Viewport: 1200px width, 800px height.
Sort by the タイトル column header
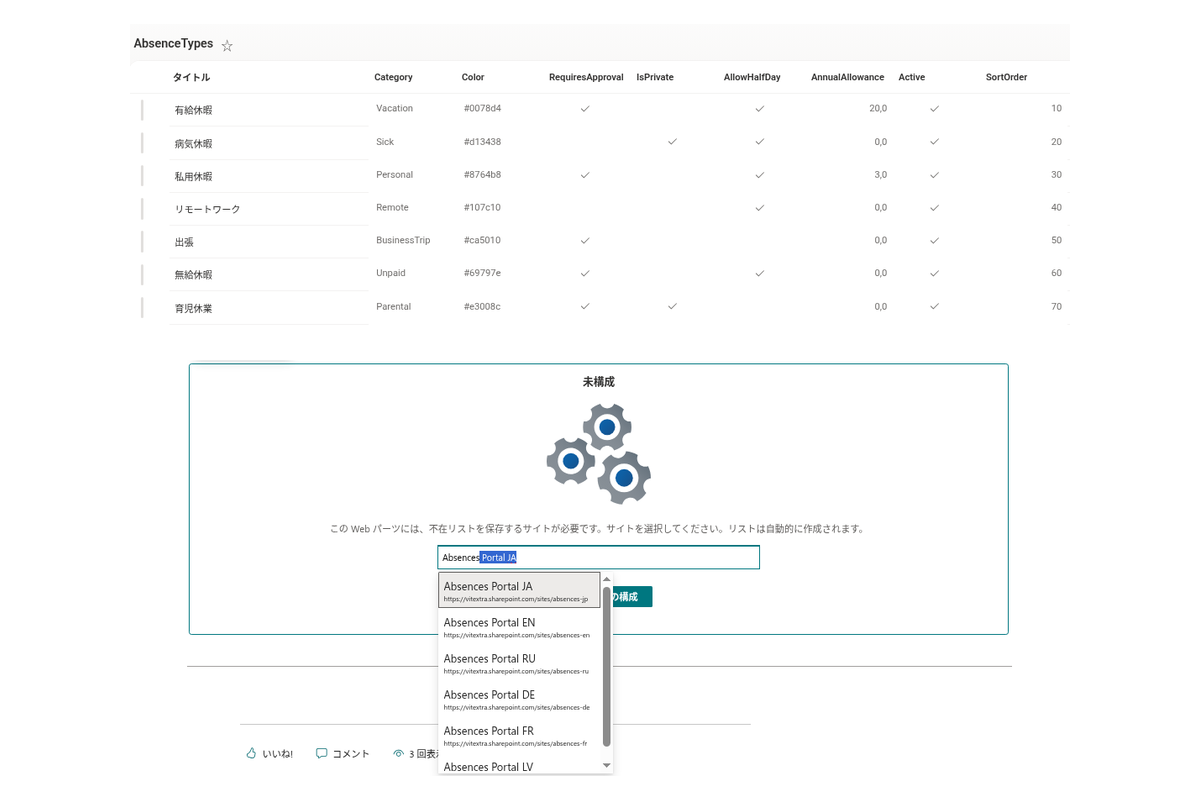[x=191, y=77]
